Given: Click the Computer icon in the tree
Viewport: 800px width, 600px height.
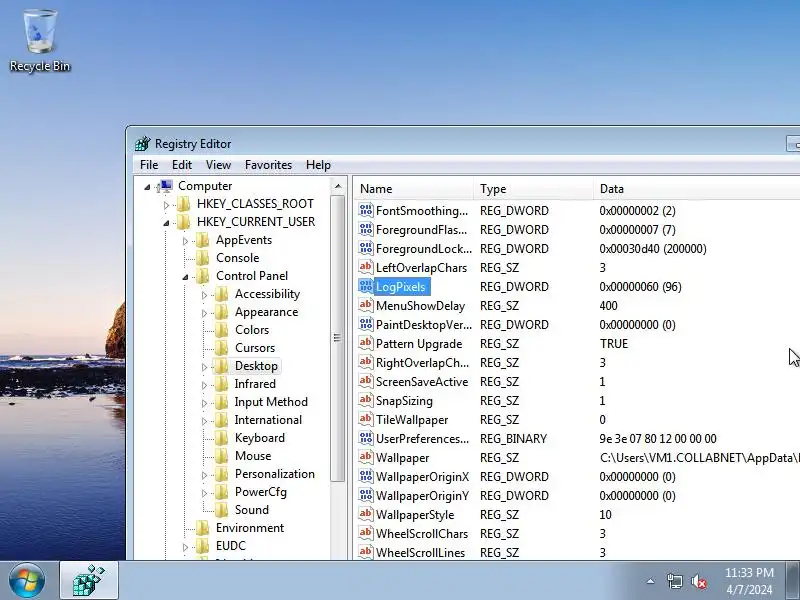Looking at the screenshot, I should coord(166,186).
